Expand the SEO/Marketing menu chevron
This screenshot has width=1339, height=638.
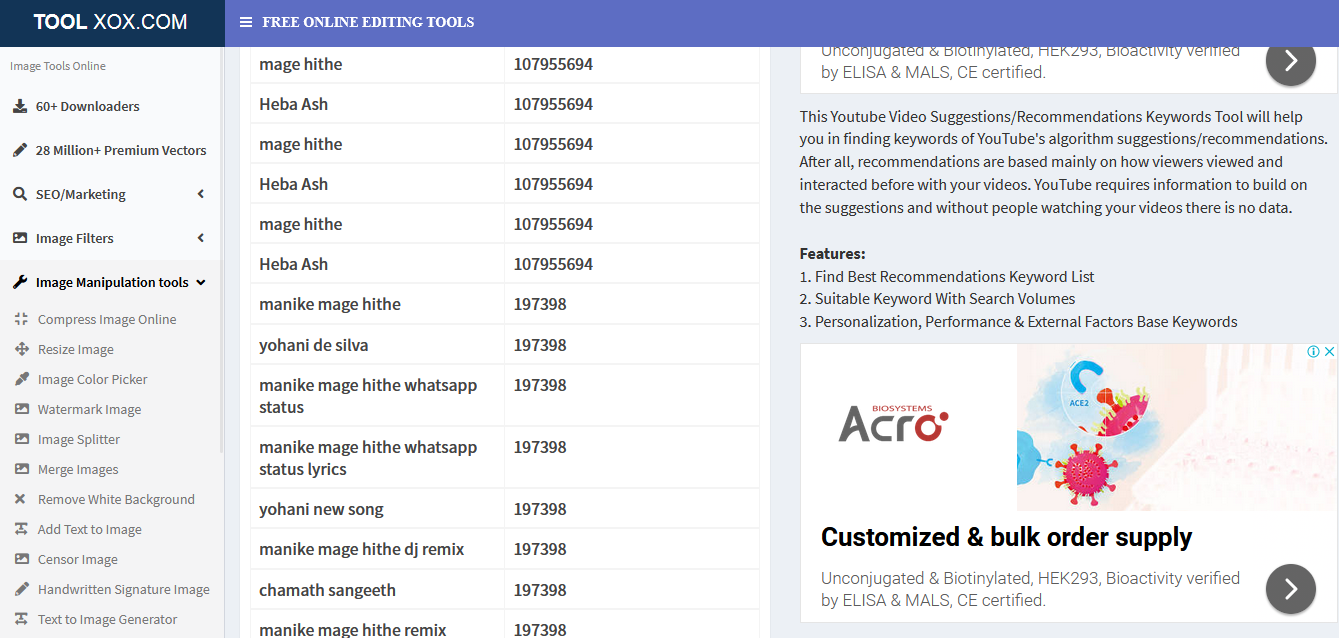coord(200,194)
